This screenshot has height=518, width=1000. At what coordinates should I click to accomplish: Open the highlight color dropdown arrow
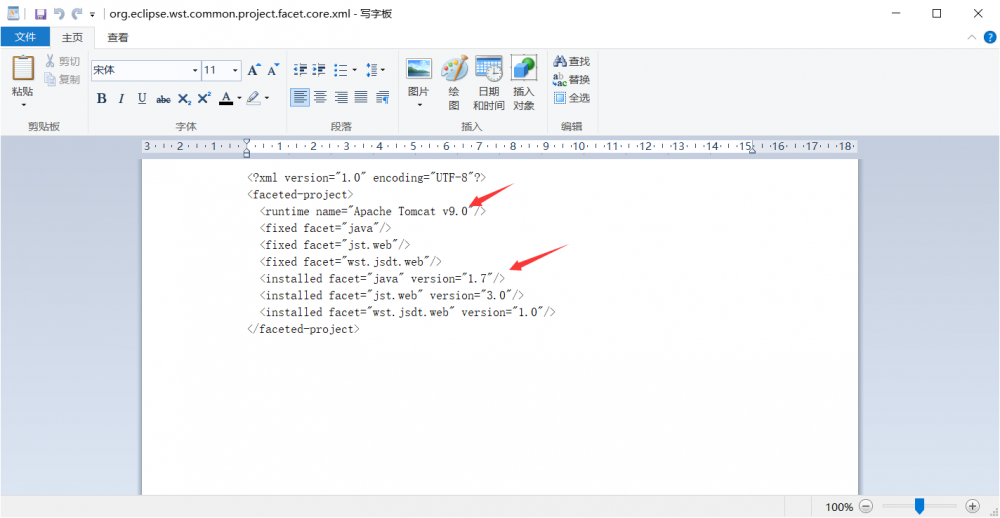(267, 98)
